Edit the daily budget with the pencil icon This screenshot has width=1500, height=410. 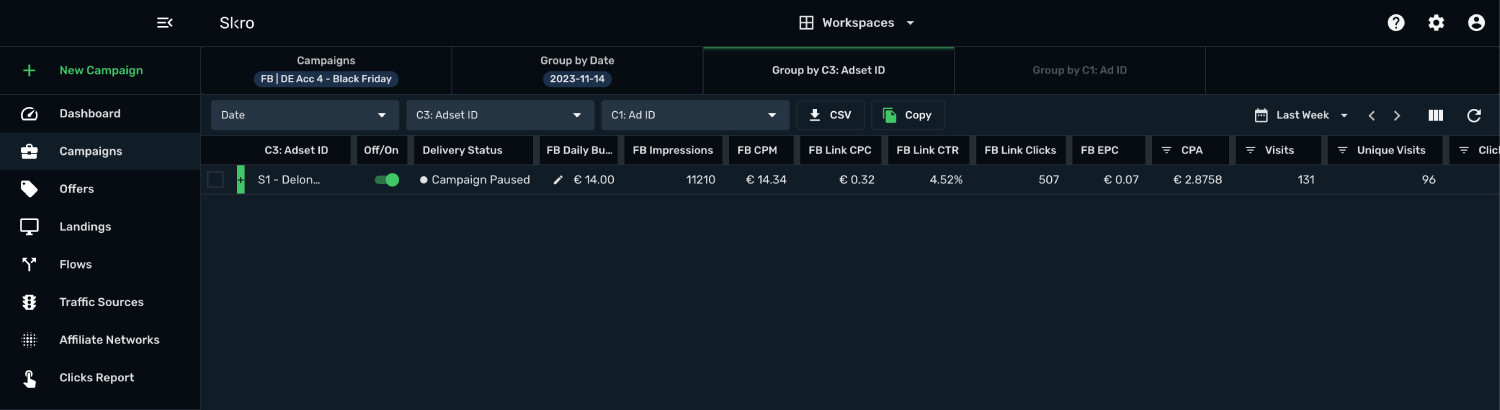[x=559, y=180]
